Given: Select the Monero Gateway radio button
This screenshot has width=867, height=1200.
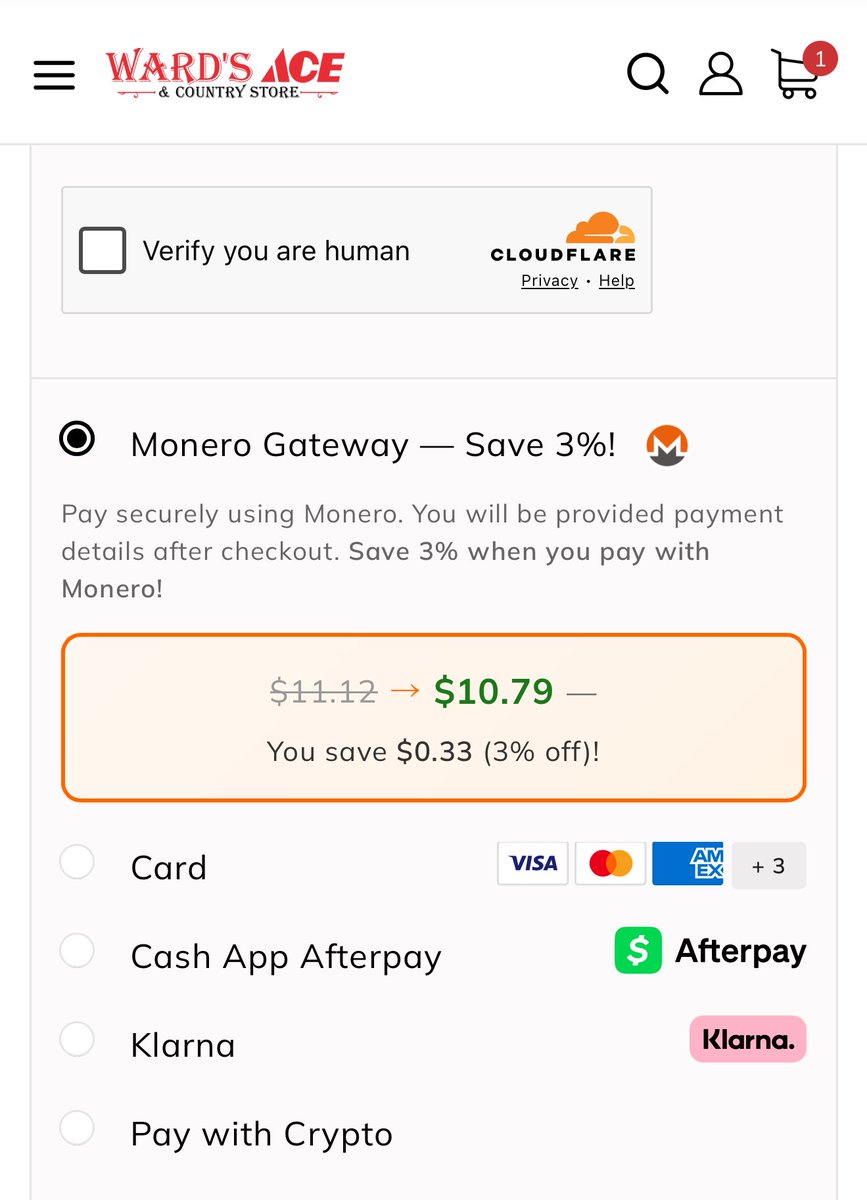Looking at the screenshot, I should tap(77, 439).
